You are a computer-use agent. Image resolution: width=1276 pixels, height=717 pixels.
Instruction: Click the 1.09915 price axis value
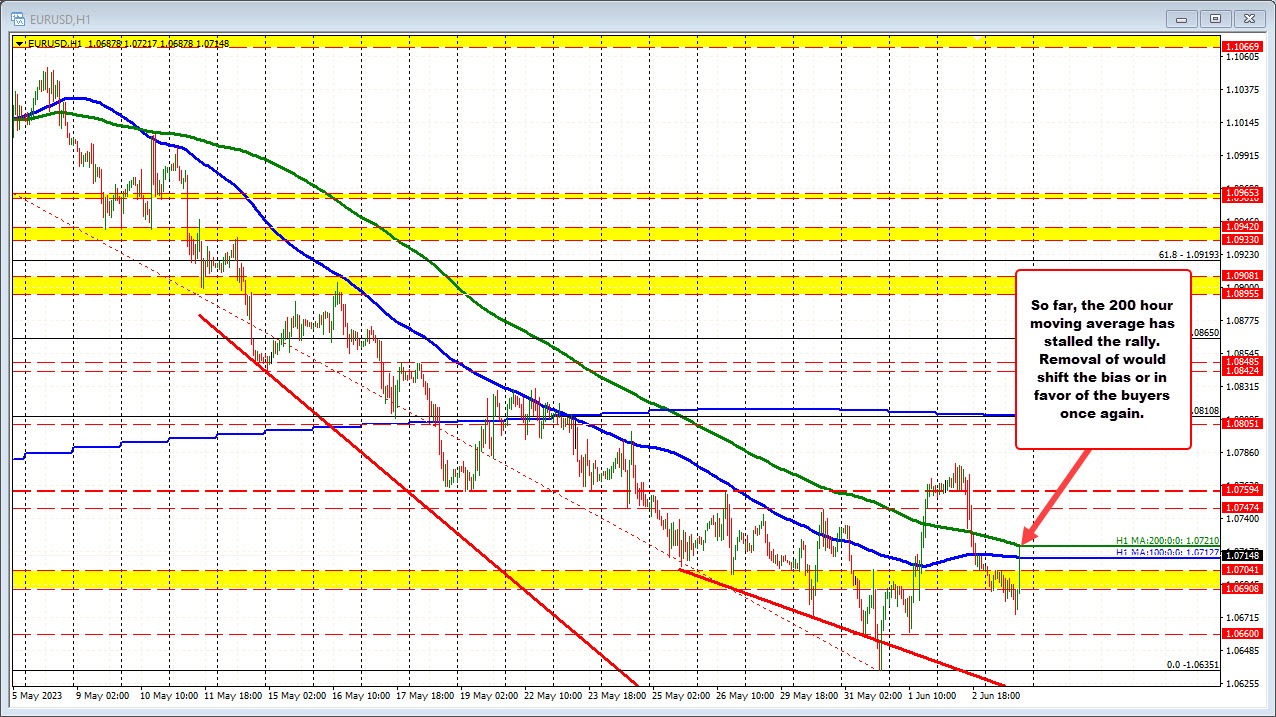[x=1241, y=156]
